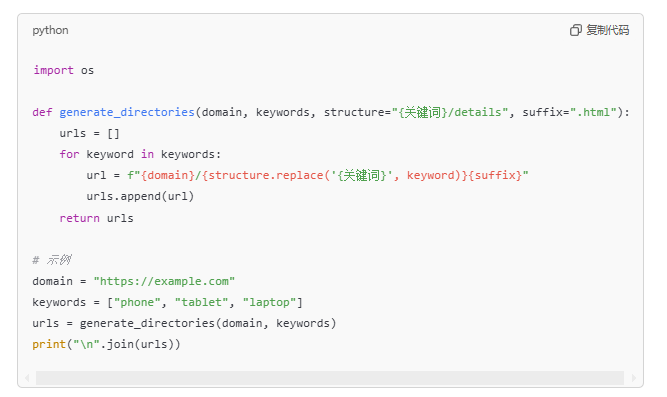The height and width of the screenshot is (397, 667).
Task: Click the "{关键词}/details" structure string
Action: (450, 112)
